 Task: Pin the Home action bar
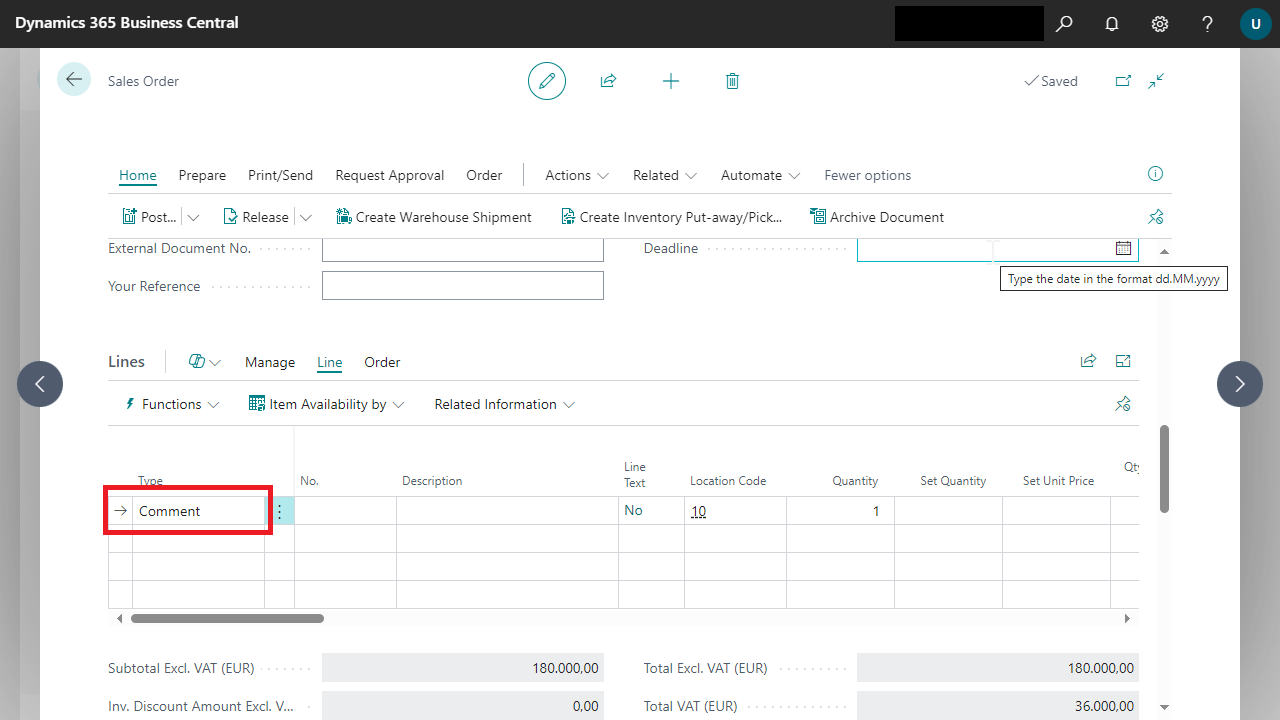(1156, 217)
